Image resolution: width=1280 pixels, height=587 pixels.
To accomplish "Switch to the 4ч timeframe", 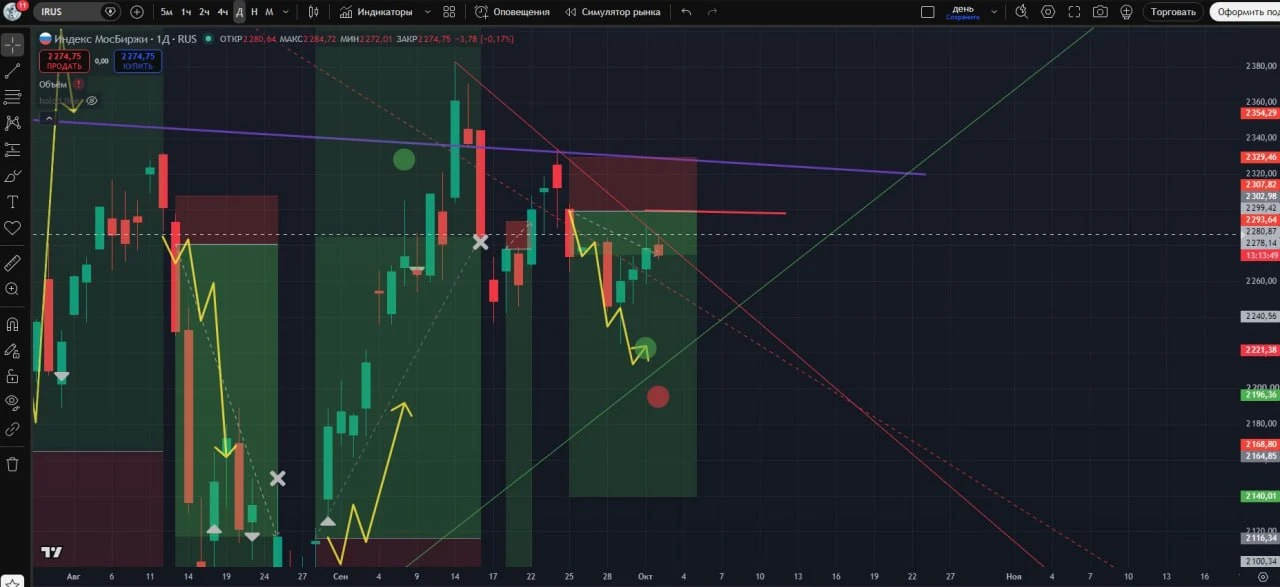I will (x=222, y=12).
